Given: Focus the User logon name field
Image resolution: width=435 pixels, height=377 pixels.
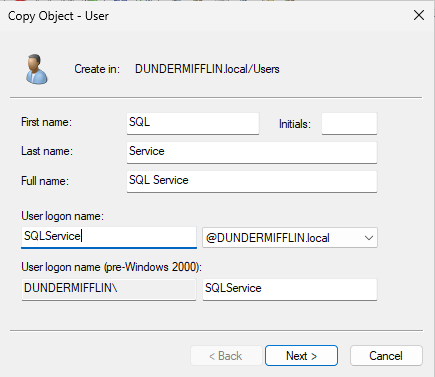Looking at the screenshot, I should [x=109, y=237].
